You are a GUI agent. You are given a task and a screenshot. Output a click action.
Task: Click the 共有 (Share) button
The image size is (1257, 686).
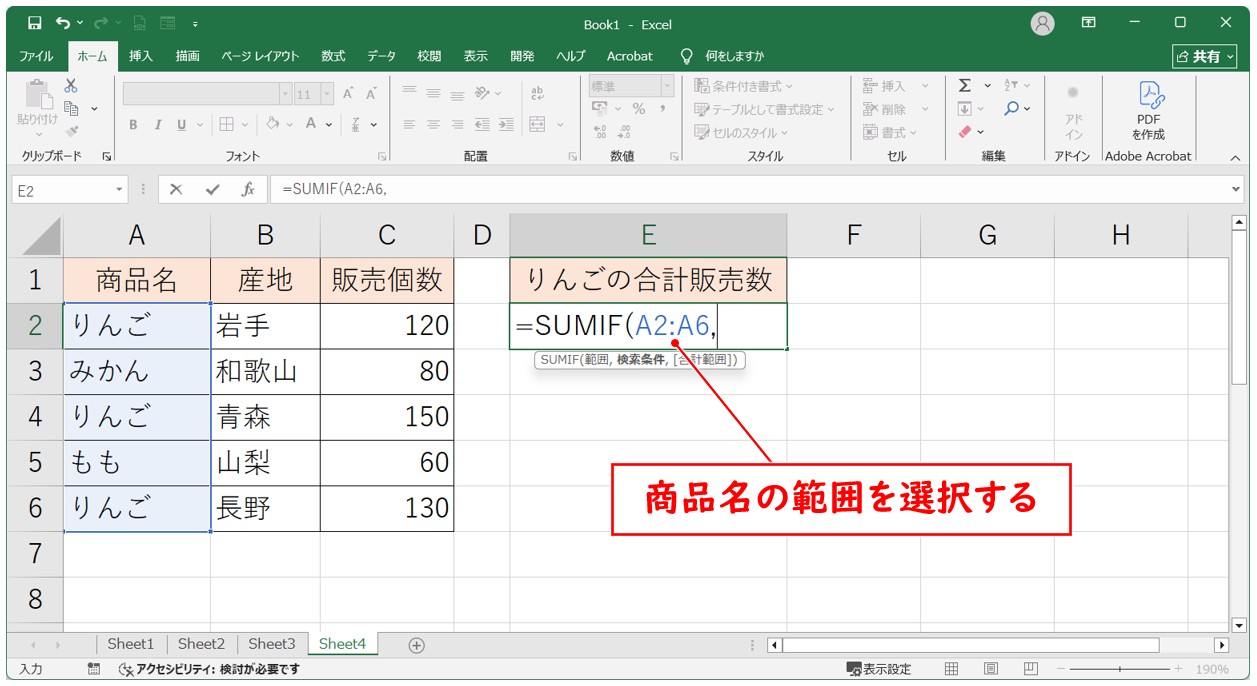(1205, 56)
